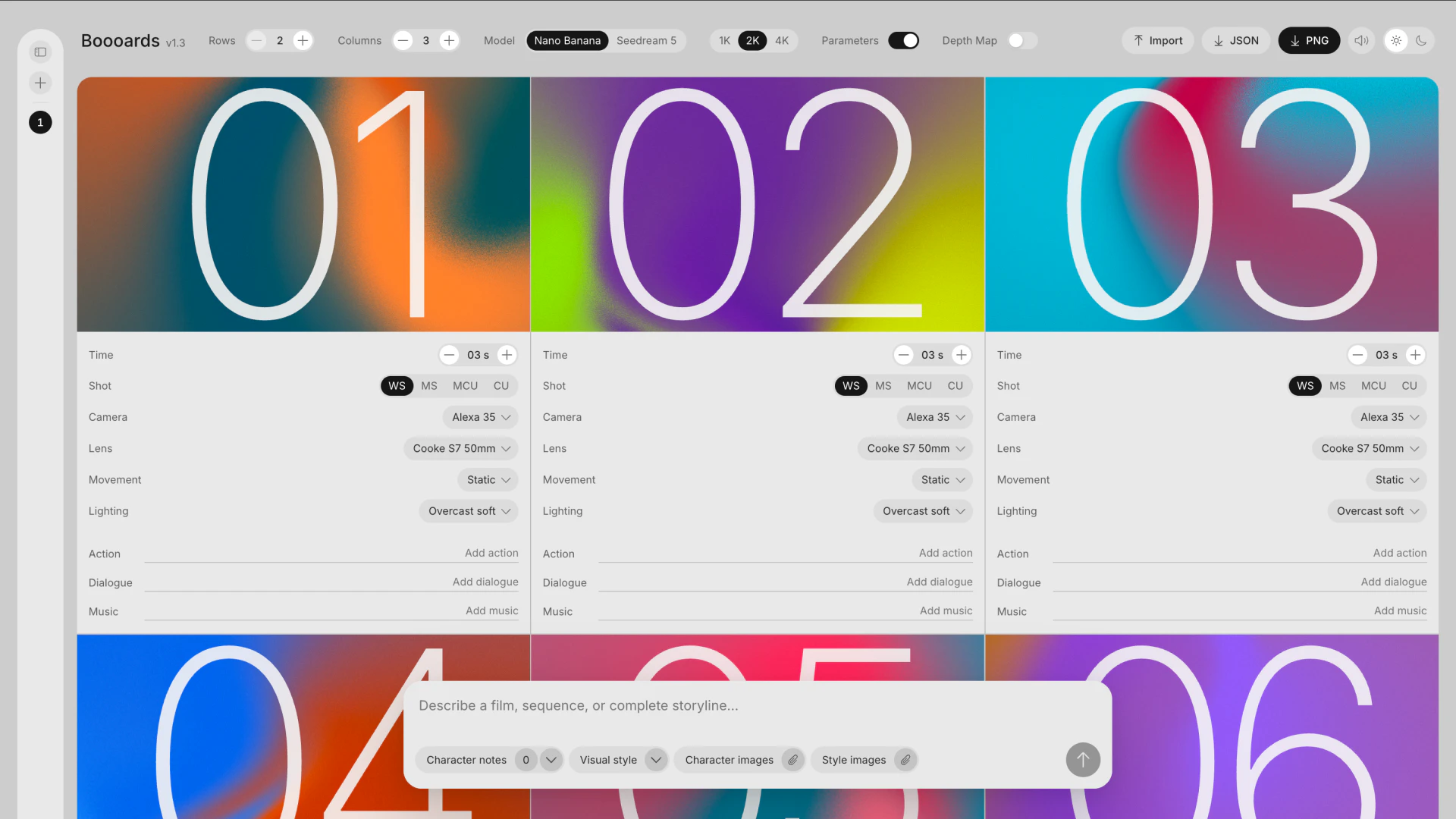Click the Add action field in panel 01
The height and width of the screenshot is (819, 1456).
331,554
